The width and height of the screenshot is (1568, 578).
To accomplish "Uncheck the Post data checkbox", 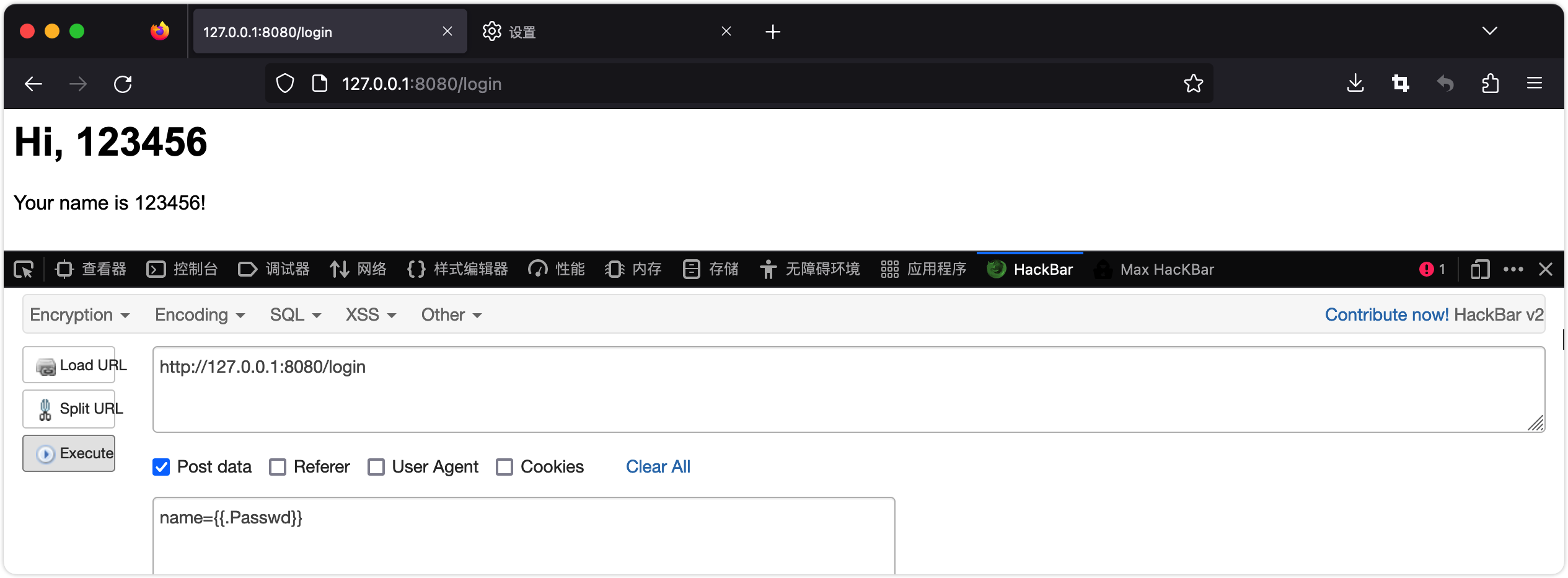I will tap(161, 467).
